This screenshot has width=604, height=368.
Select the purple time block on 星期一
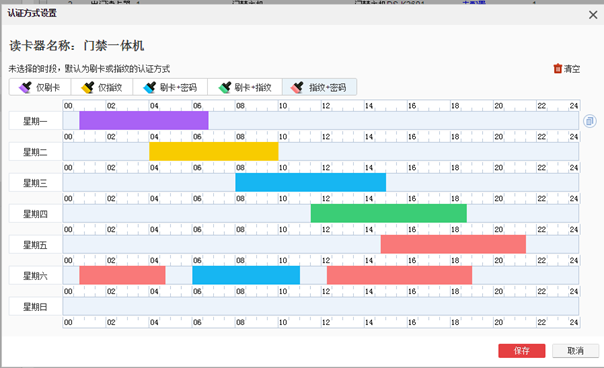pyautogui.click(x=144, y=121)
